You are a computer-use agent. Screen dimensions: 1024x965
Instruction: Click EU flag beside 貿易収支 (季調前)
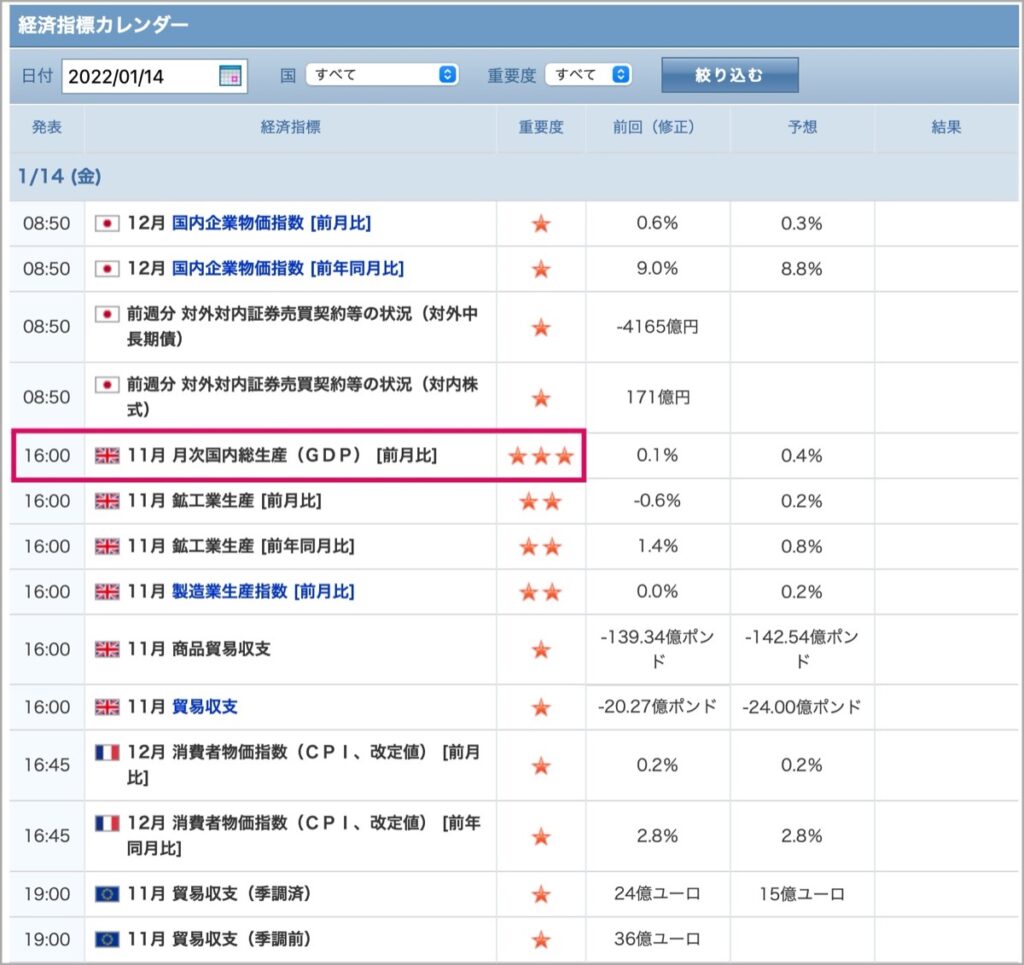107,939
